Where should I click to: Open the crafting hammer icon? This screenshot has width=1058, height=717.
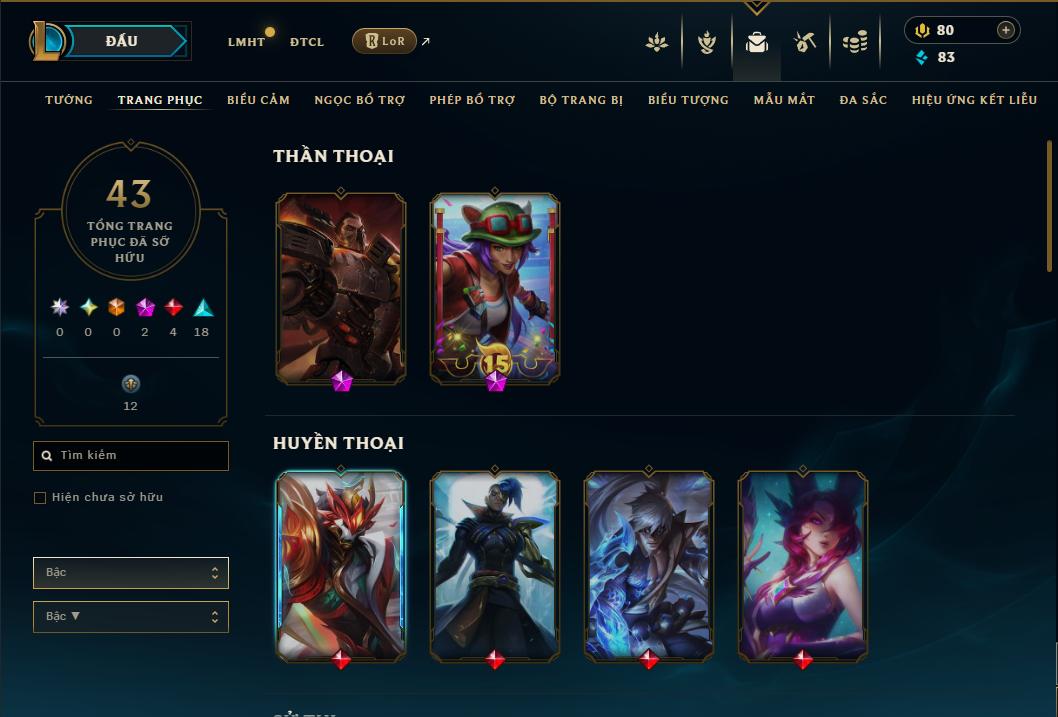[804, 42]
